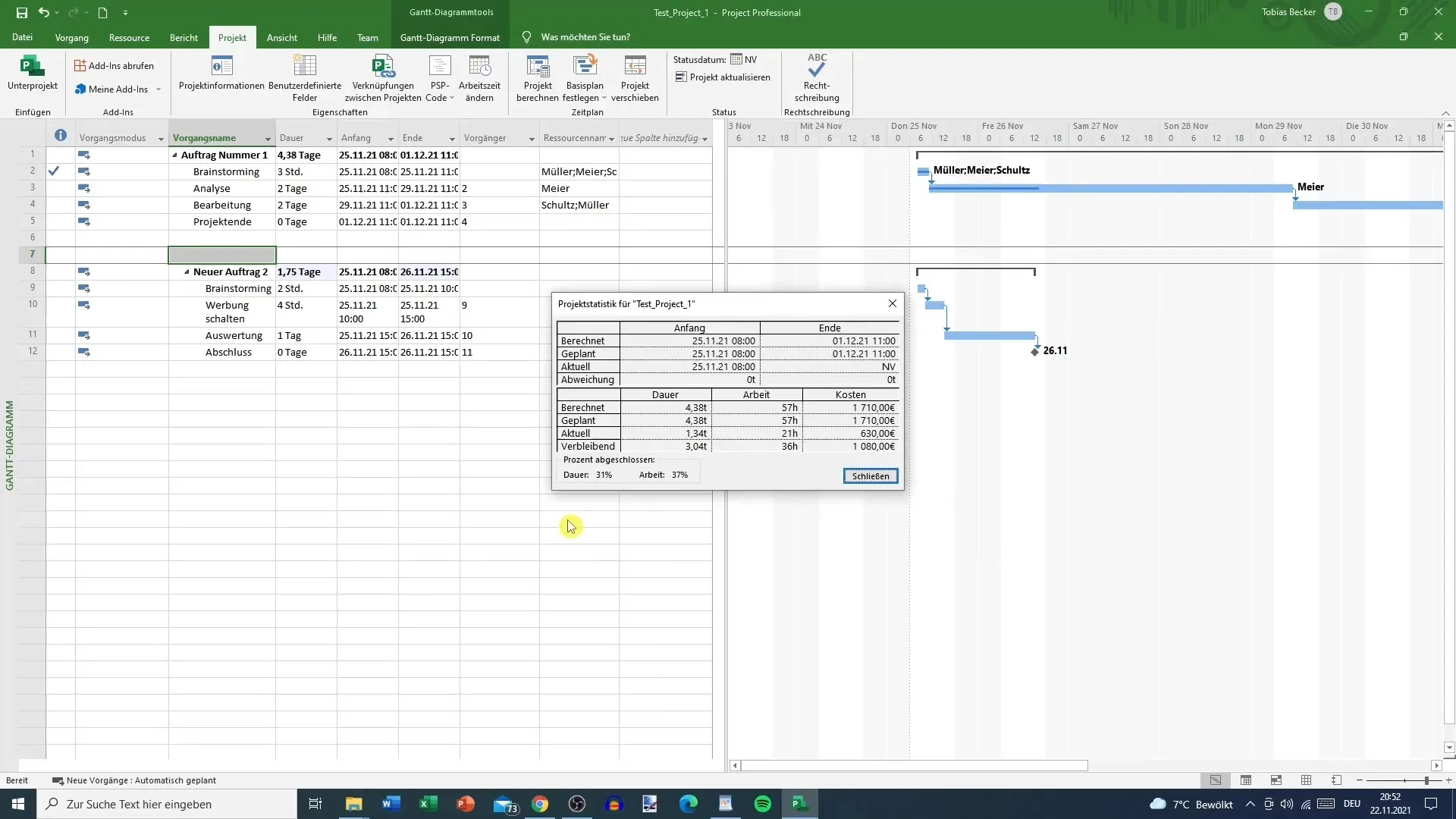The image size is (1456, 819).
Task: Collapse the ribbon using the chevron
Action: pos(1445,113)
